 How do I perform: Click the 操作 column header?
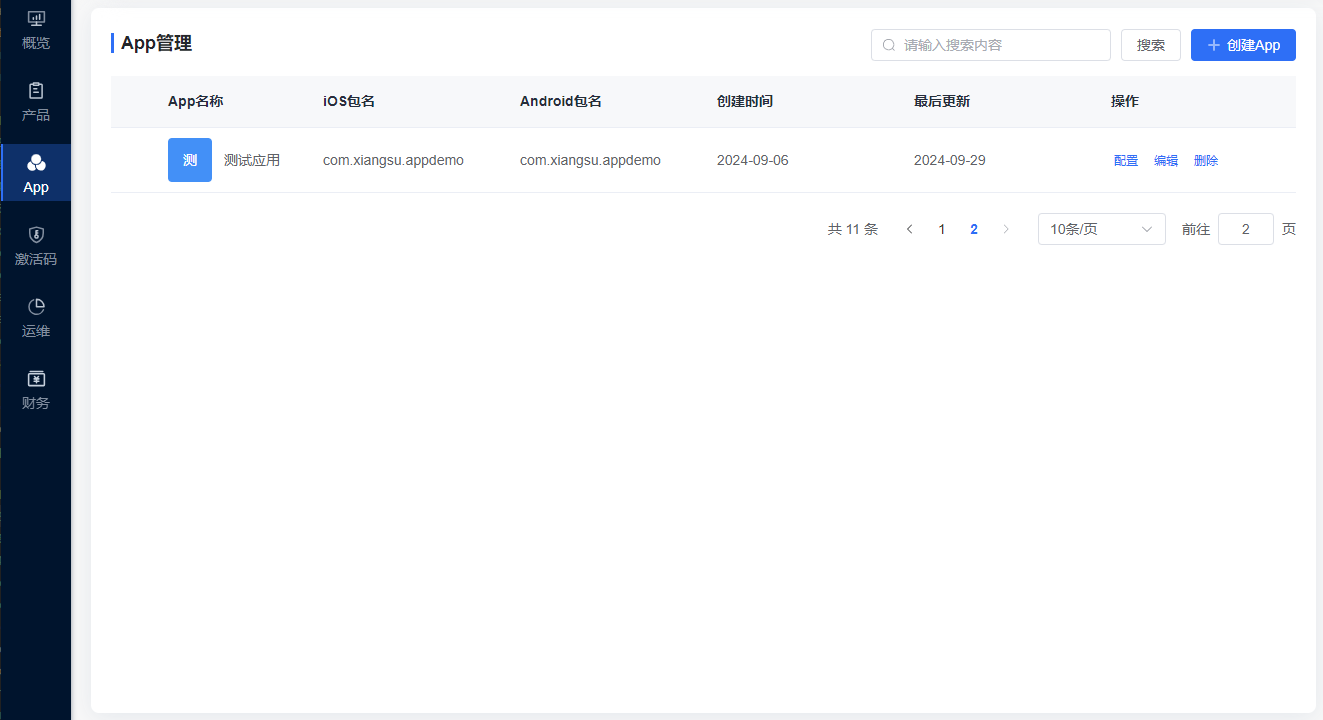1125,101
